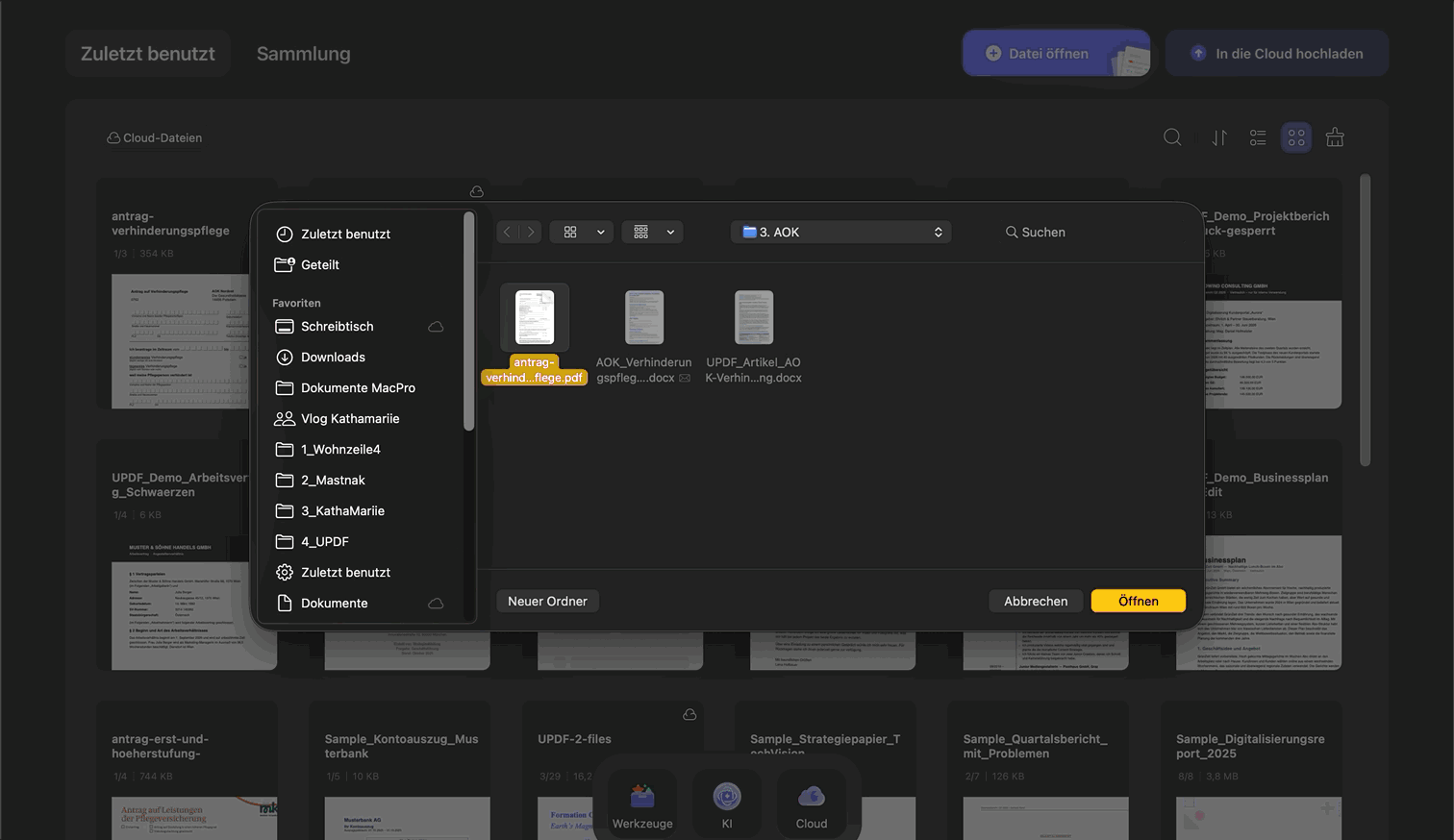
Task: Expand grouping options chevron in dialog
Action: tap(670, 232)
